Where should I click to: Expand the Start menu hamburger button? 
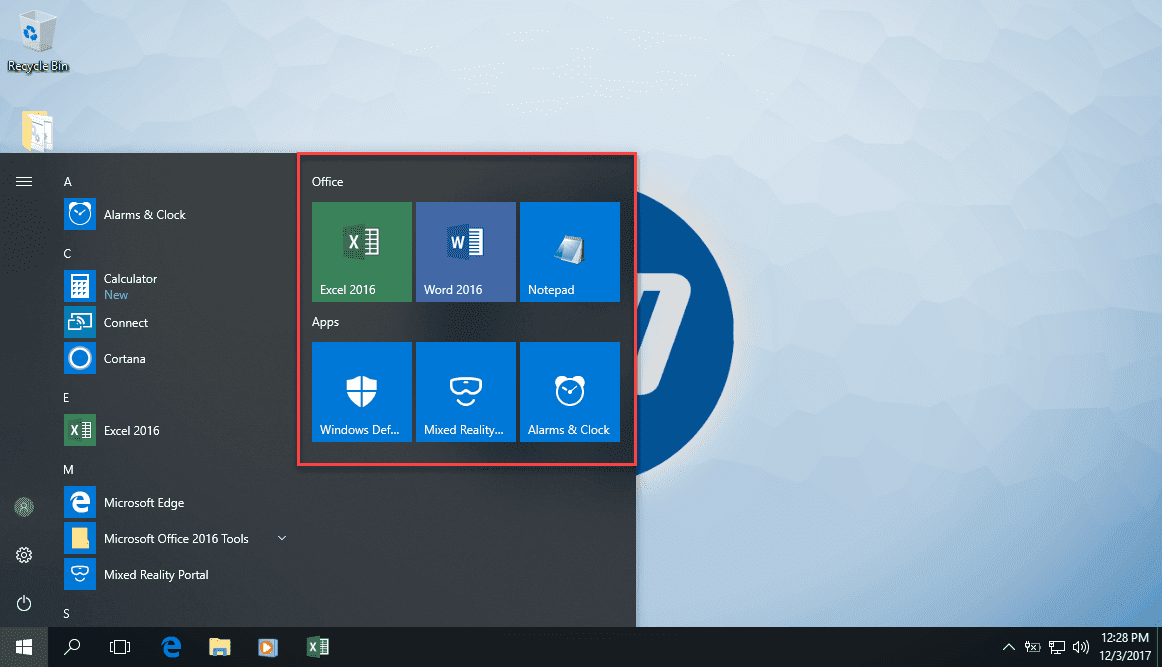[x=24, y=182]
